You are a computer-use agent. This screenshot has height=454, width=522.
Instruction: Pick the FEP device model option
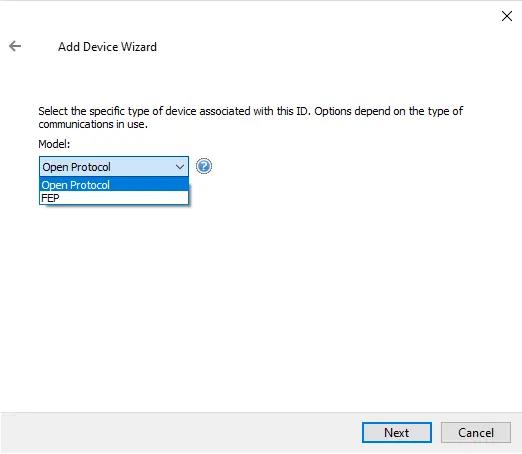[x=114, y=198]
